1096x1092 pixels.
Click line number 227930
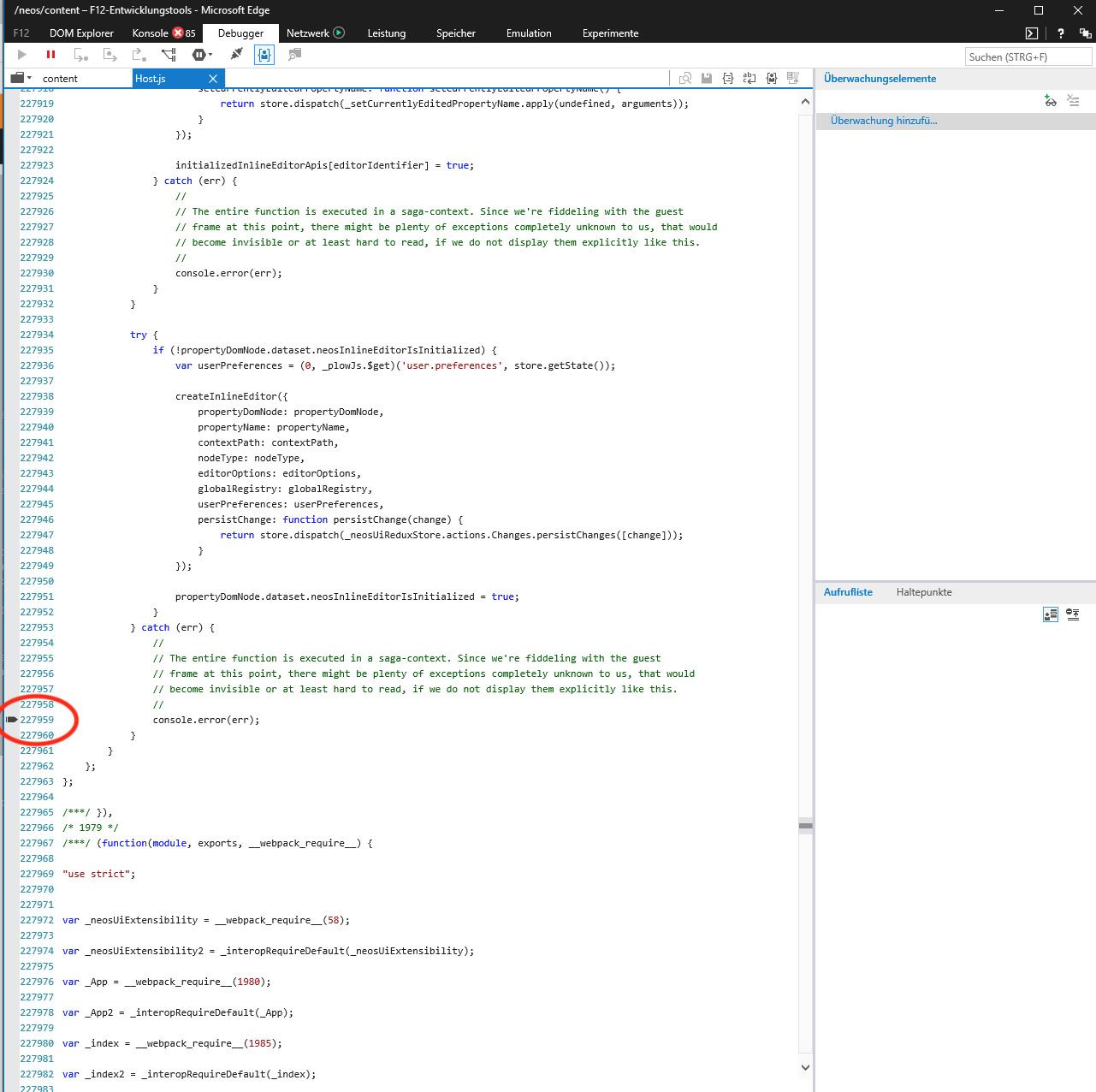tap(37, 273)
